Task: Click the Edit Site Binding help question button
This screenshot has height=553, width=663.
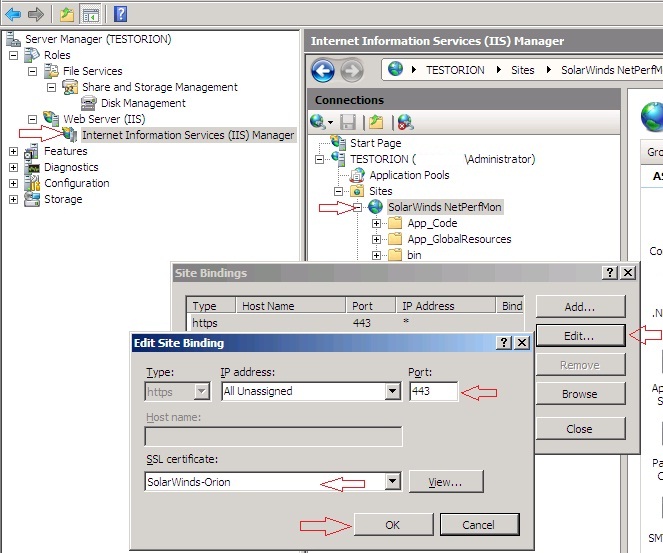Action: point(504,342)
